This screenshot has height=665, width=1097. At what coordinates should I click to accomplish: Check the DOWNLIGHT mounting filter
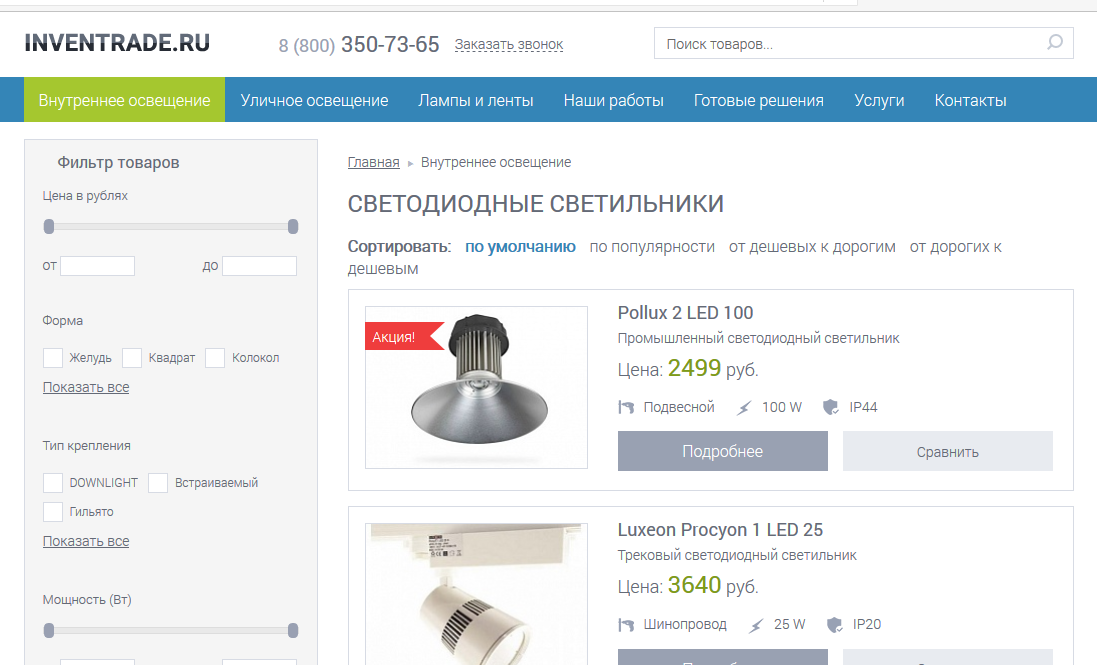[53, 482]
